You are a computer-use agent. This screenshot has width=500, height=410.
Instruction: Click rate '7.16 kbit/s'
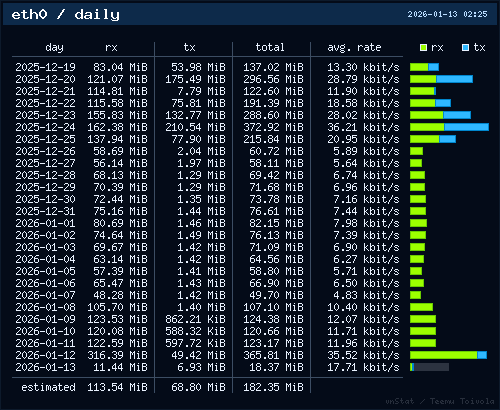point(366,199)
